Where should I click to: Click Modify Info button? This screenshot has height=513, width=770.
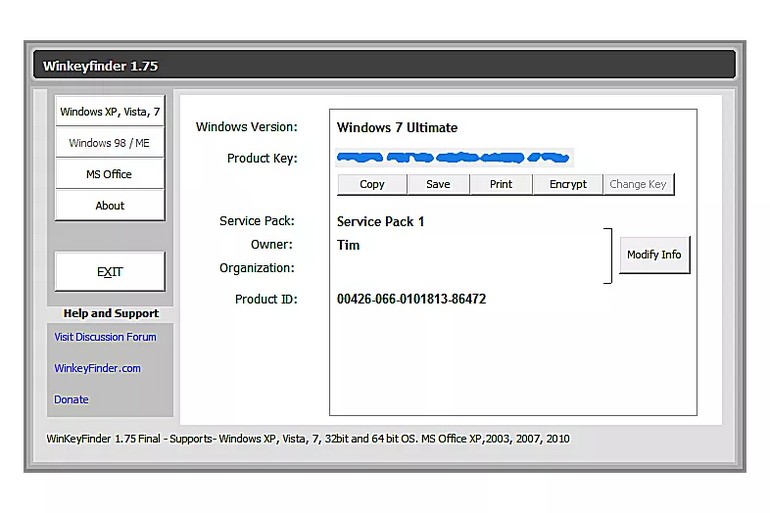(654, 255)
